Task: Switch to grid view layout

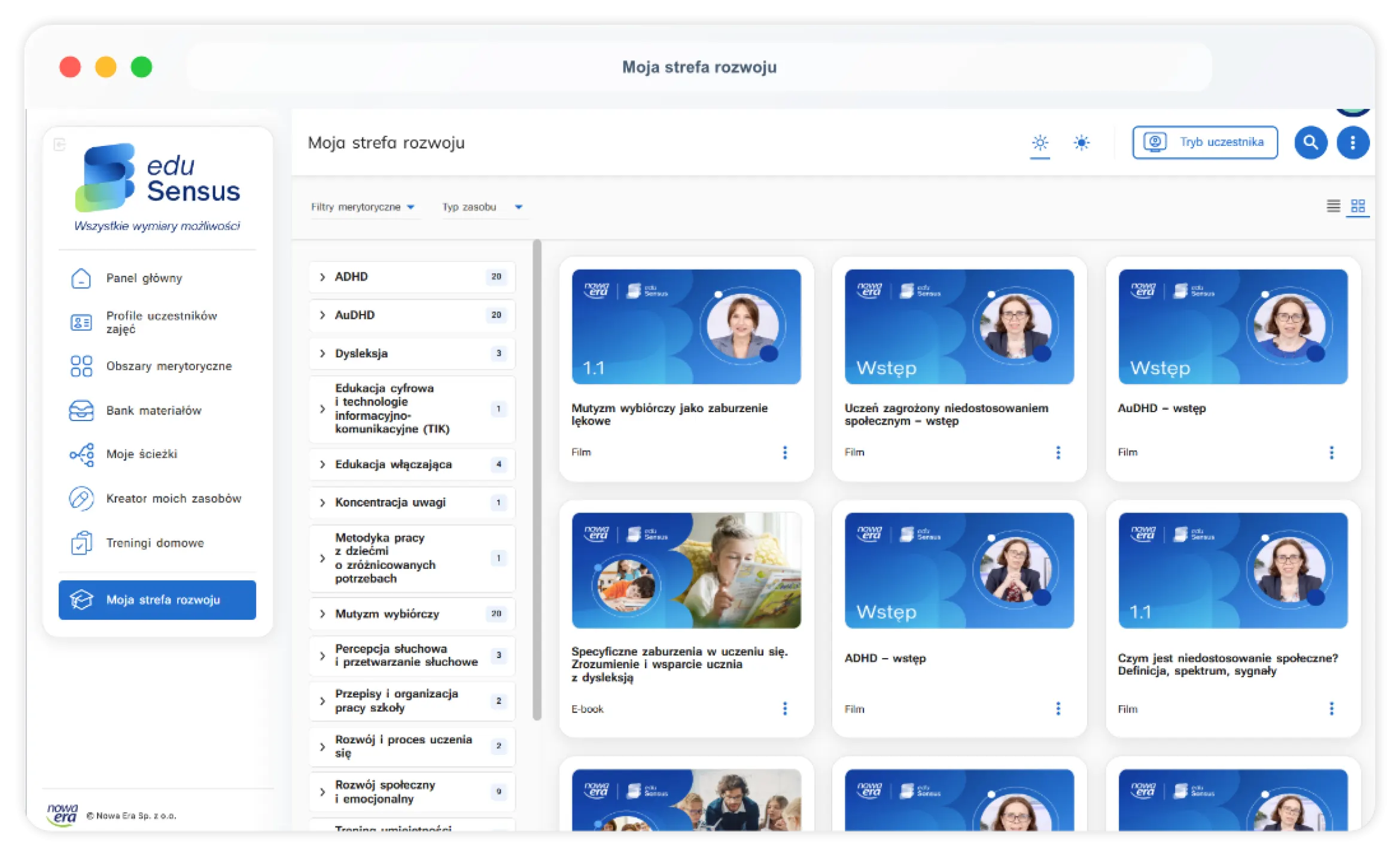Action: (x=1358, y=206)
